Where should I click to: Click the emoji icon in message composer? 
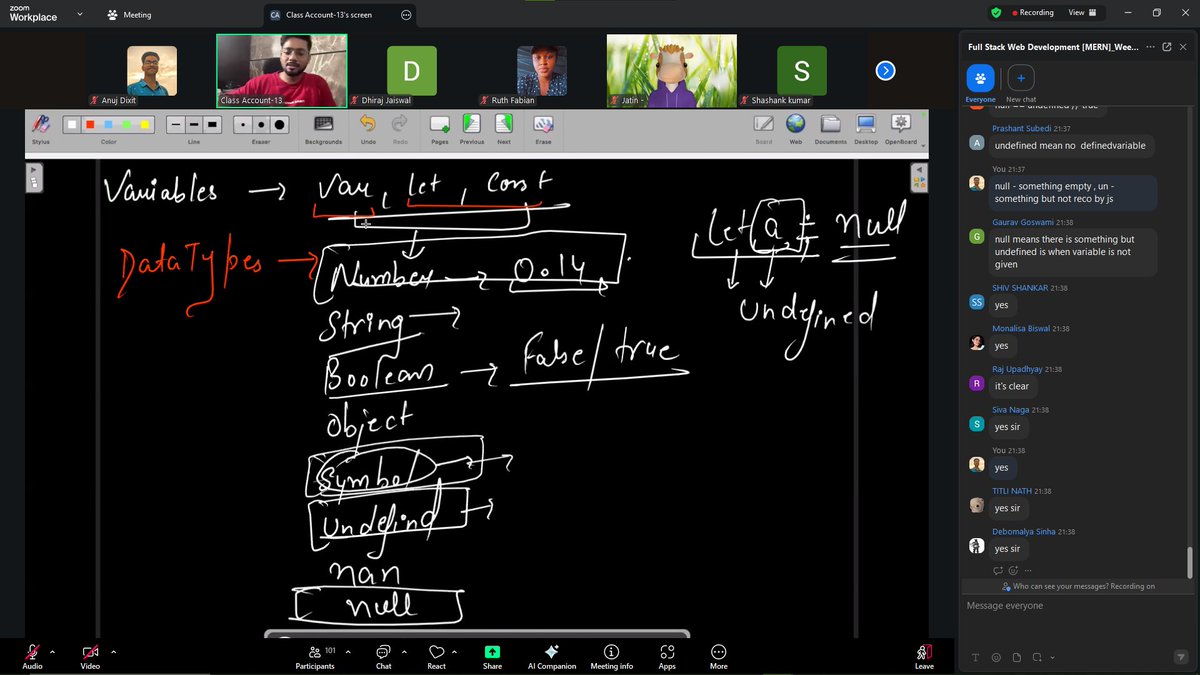(996, 657)
